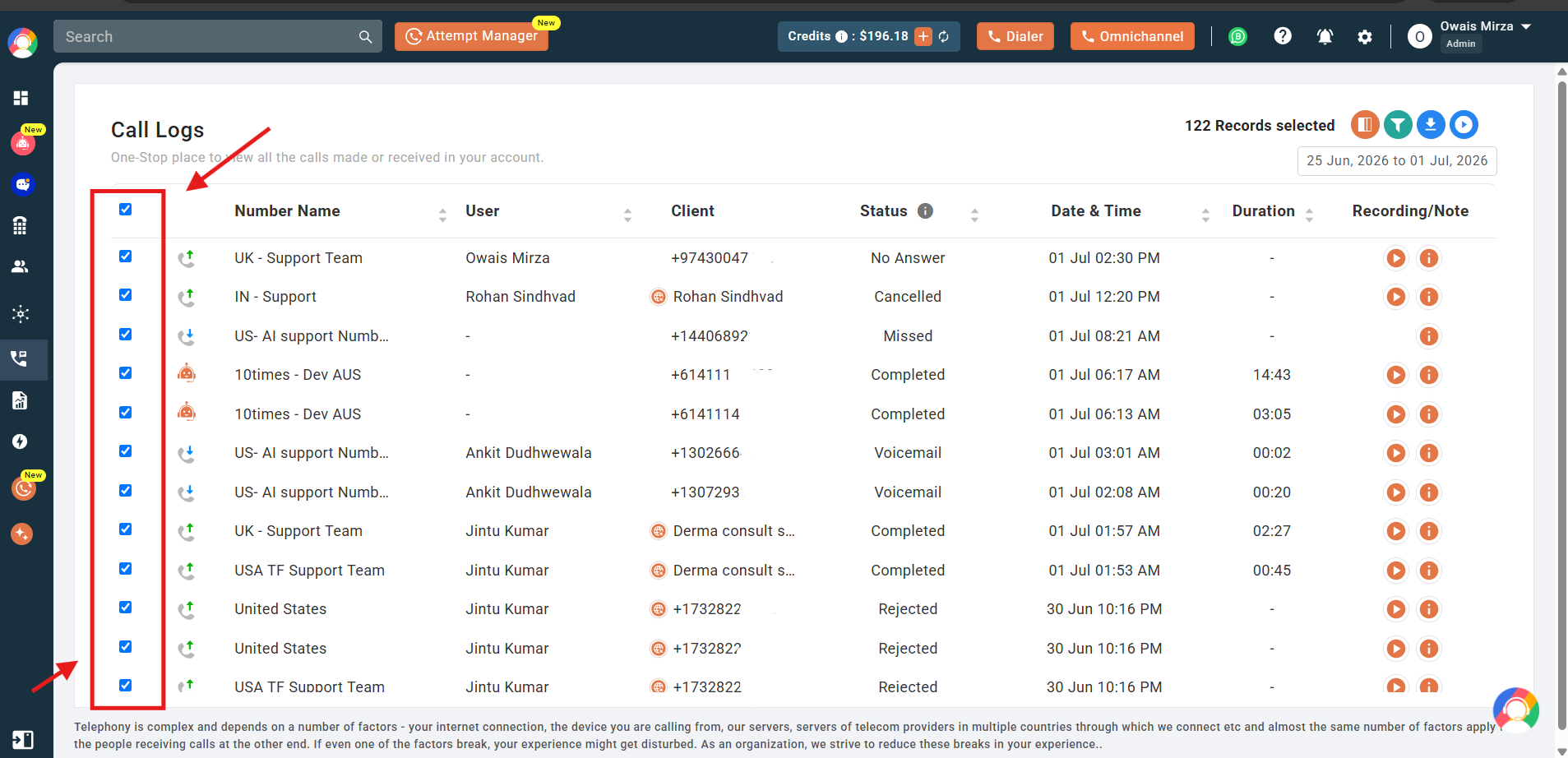
Task: Open the dashboard icon in the sidebar
Action: pyautogui.click(x=21, y=98)
